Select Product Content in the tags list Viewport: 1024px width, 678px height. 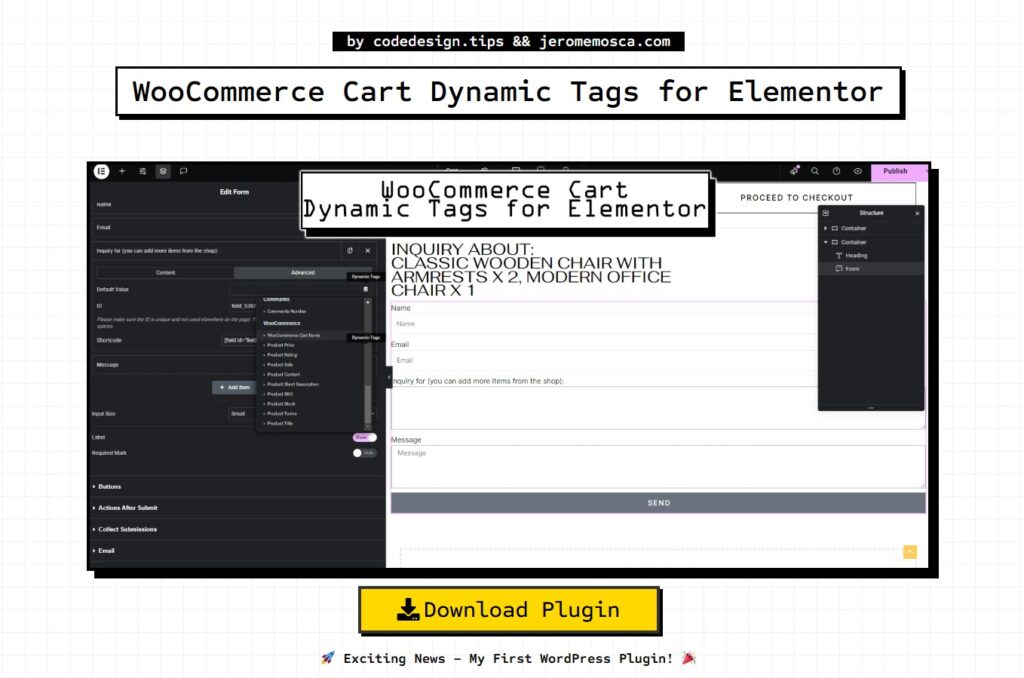click(283, 375)
